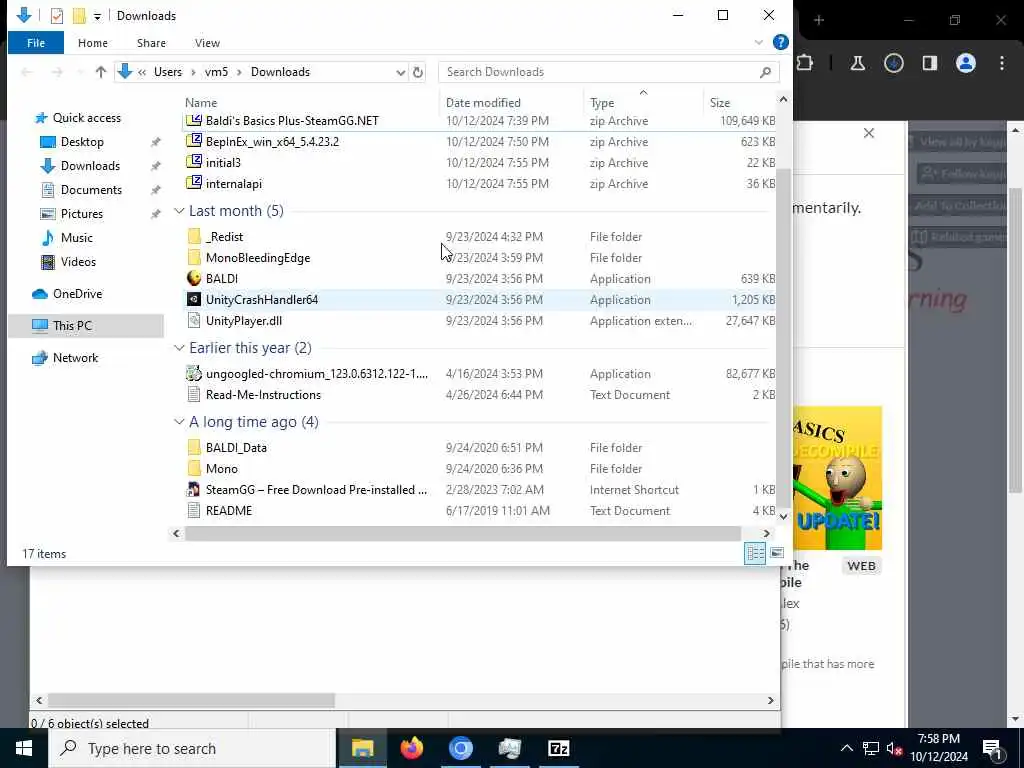Select the MonoBleedingEdge folder icon
The width and height of the screenshot is (1024, 768).
coord(193,257)
